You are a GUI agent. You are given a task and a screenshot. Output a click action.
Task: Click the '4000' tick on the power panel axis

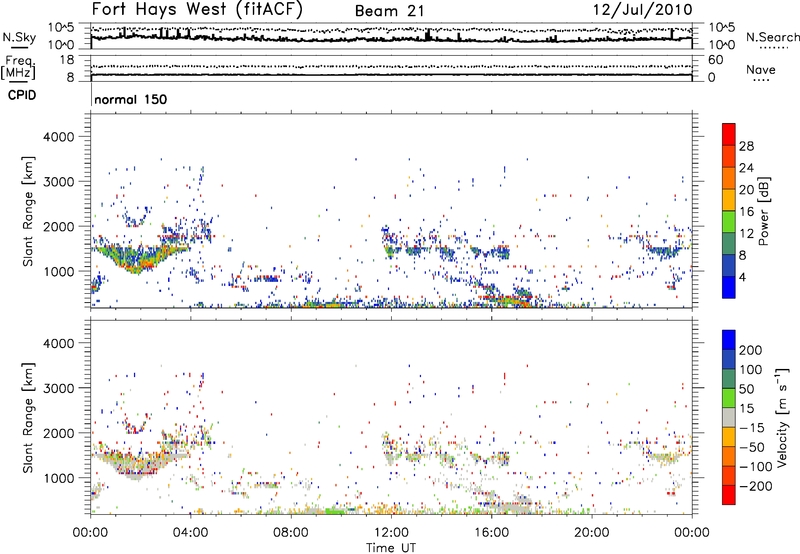pyautogui.click(x=59, y=137)
